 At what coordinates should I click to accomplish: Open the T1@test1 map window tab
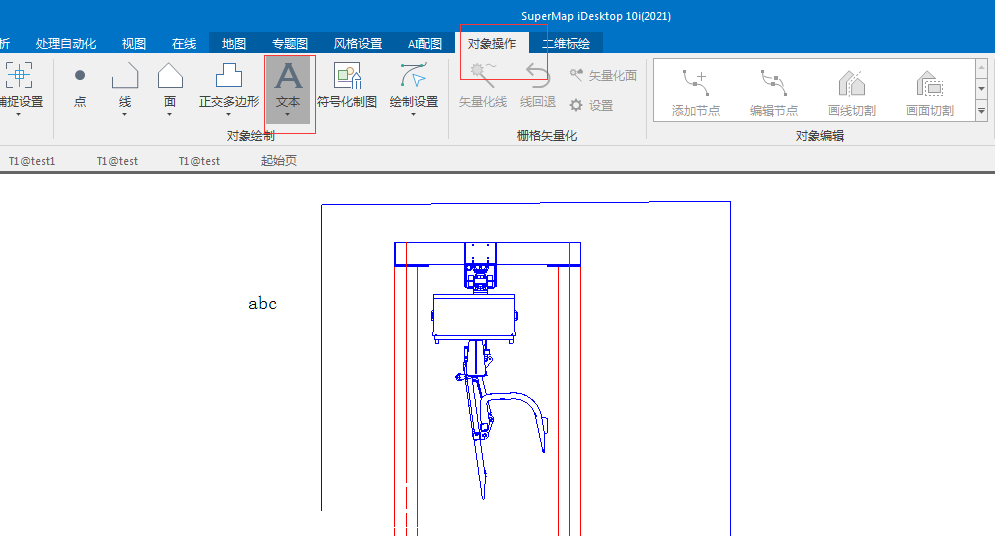tap(32, 161)
